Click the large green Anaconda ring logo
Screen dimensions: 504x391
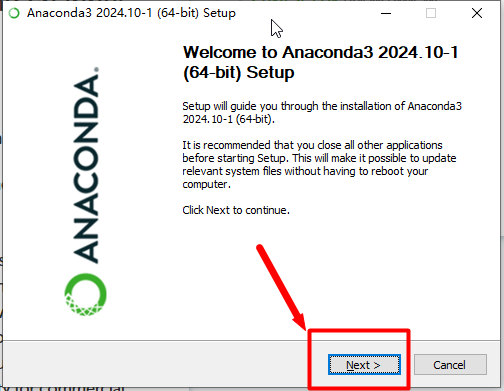(x=85, y=295)
